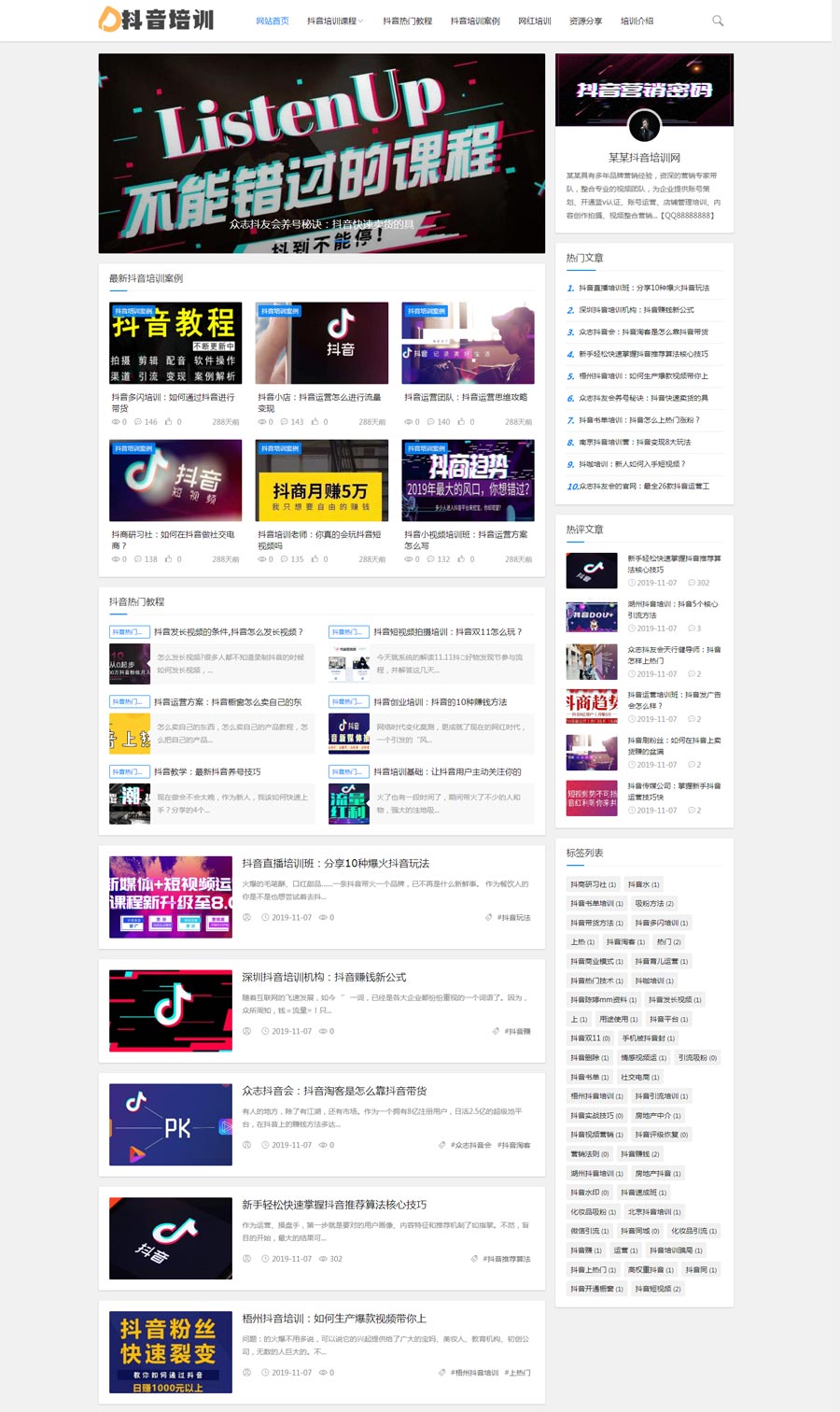Open 热评文章 thumbnail beside 湖州抖音培训：抖音5个核心引流方法
840x1412 pixels.
click(x=592, y=616)
